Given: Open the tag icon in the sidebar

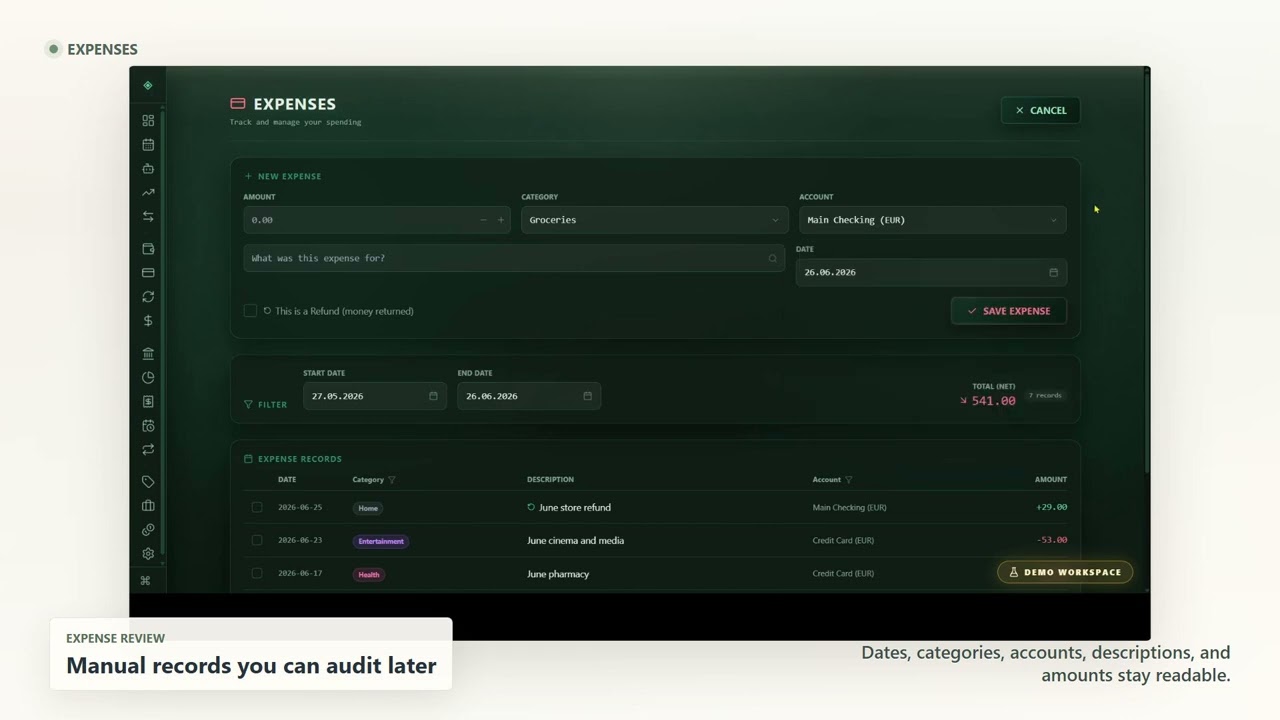Looking at the screenshot, I should point(148,482).
